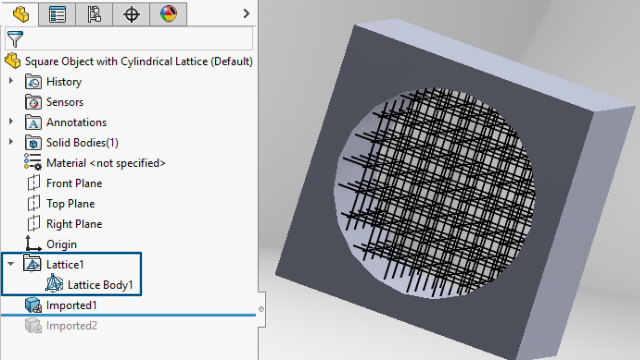The height and width of the screenshot is (360, 640).
Task: Expand the Solid Bodies(1) folder
Action: click(11, 142)
